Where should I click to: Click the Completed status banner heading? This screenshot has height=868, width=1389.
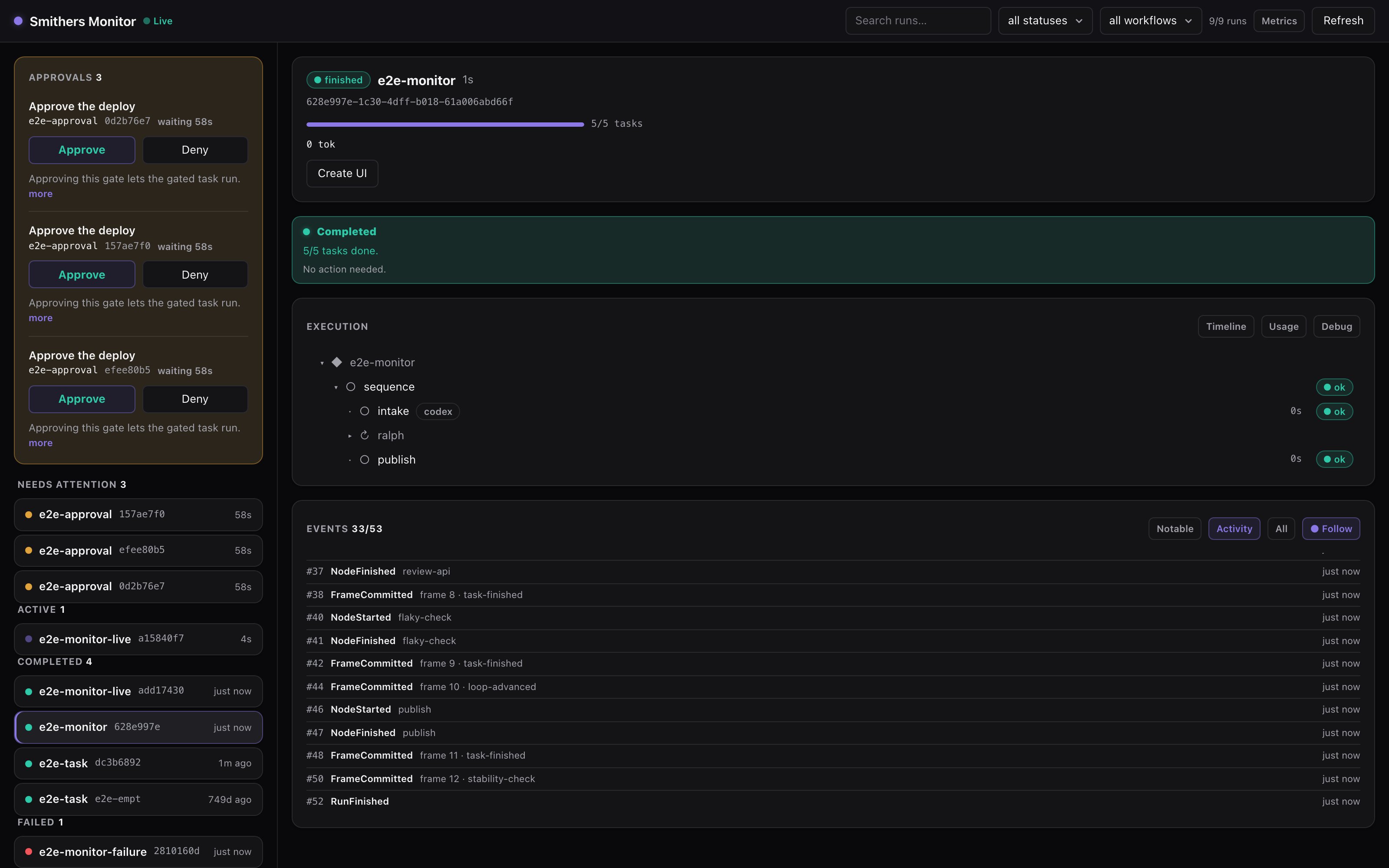[x=346, y=231]
